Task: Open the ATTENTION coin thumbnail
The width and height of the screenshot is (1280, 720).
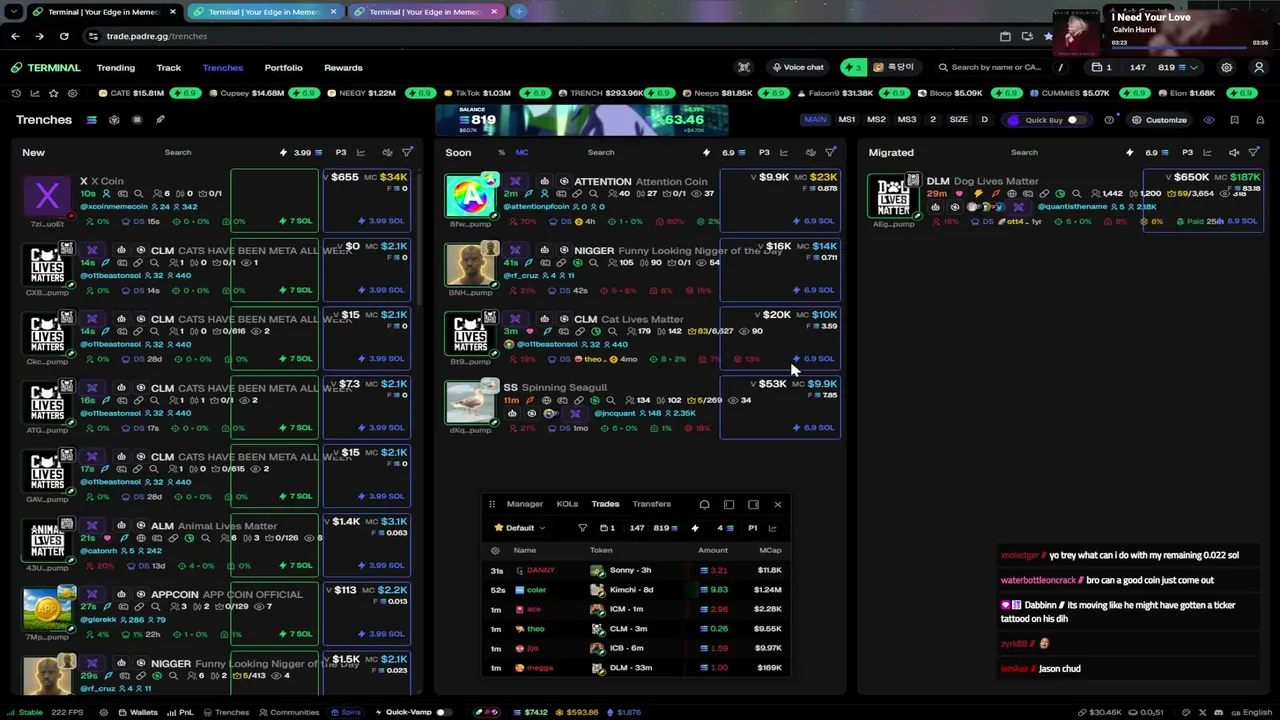Action: click(x=470, y=196)
